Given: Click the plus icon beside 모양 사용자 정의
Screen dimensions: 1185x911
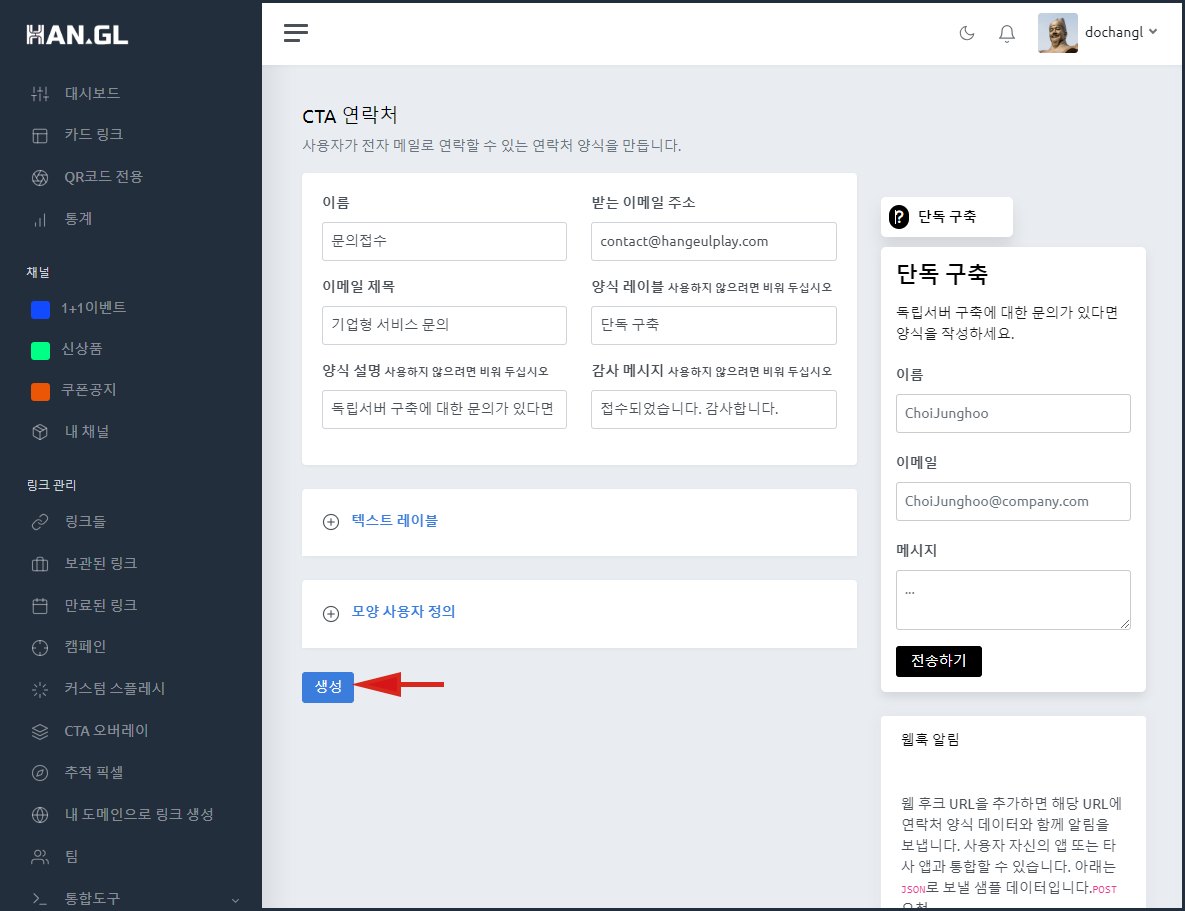Looking at the screenshot, I should [331, 614].
